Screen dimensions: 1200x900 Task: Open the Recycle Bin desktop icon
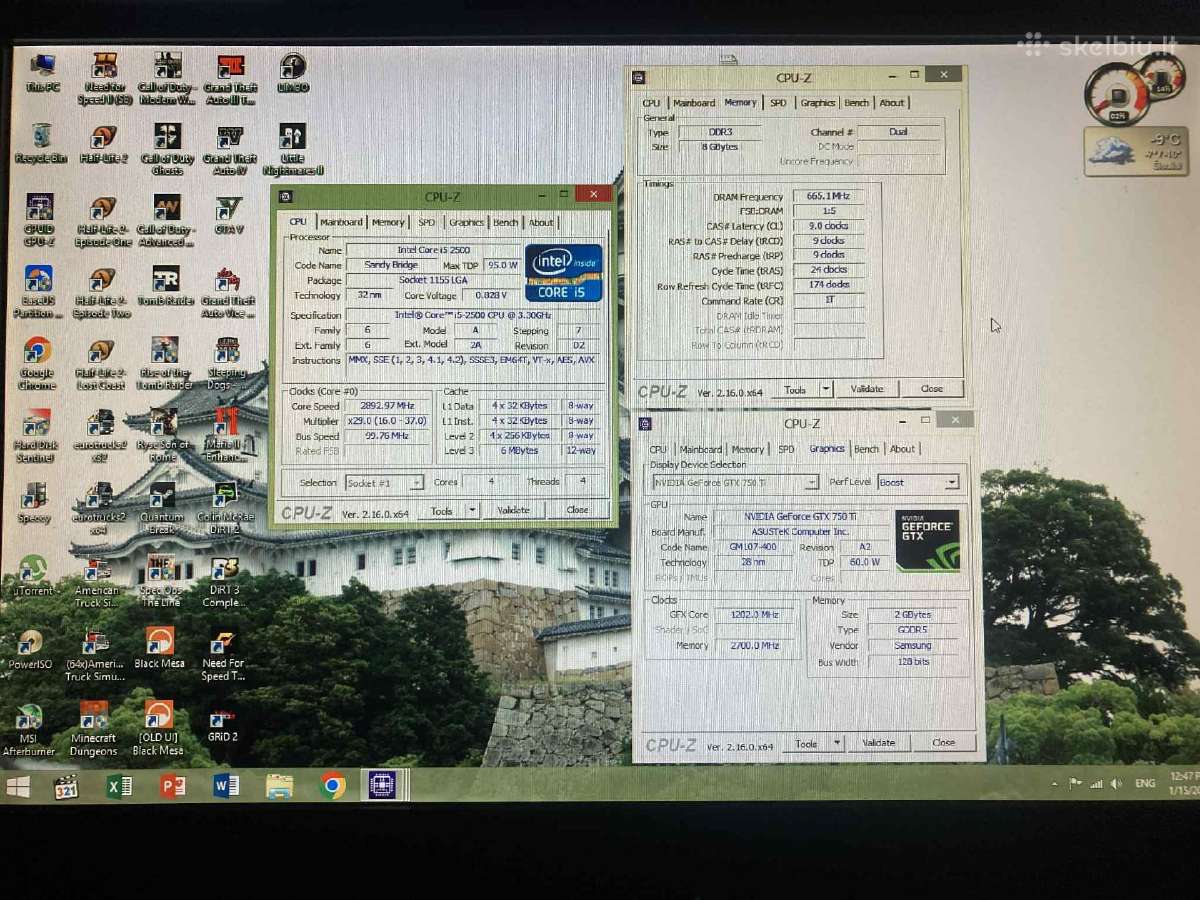coord(41,143)
